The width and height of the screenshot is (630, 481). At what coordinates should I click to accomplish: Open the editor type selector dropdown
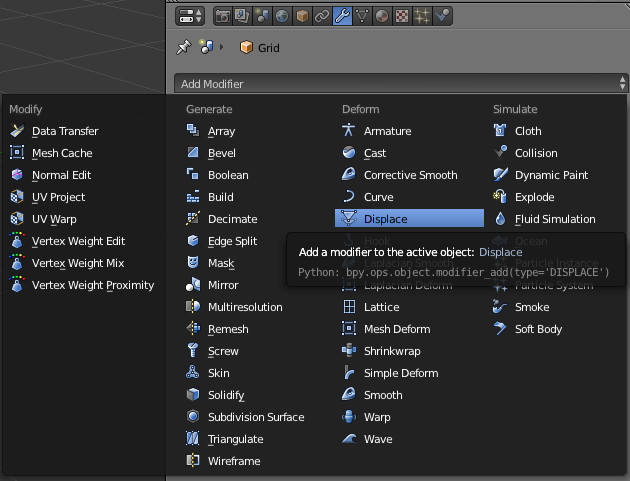point(190,16)
